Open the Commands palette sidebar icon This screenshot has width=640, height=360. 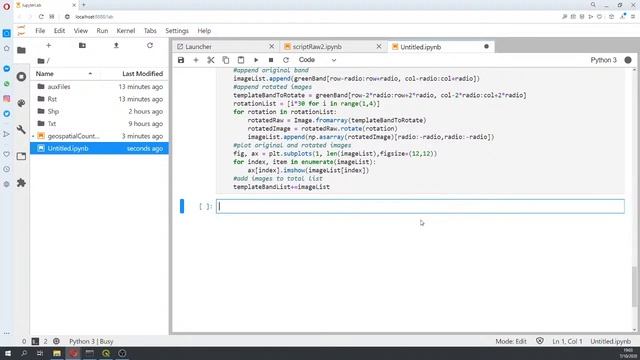click(x=21, y=103)
